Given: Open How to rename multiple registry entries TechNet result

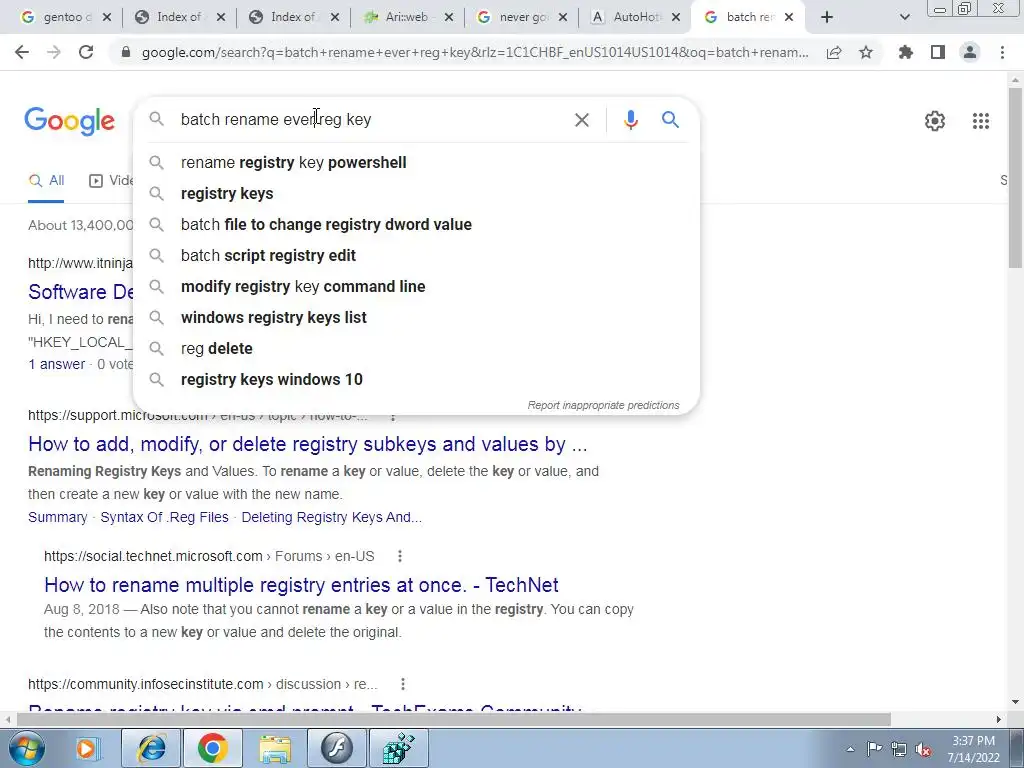Looking at the screenshot, I should click(301, 584).
